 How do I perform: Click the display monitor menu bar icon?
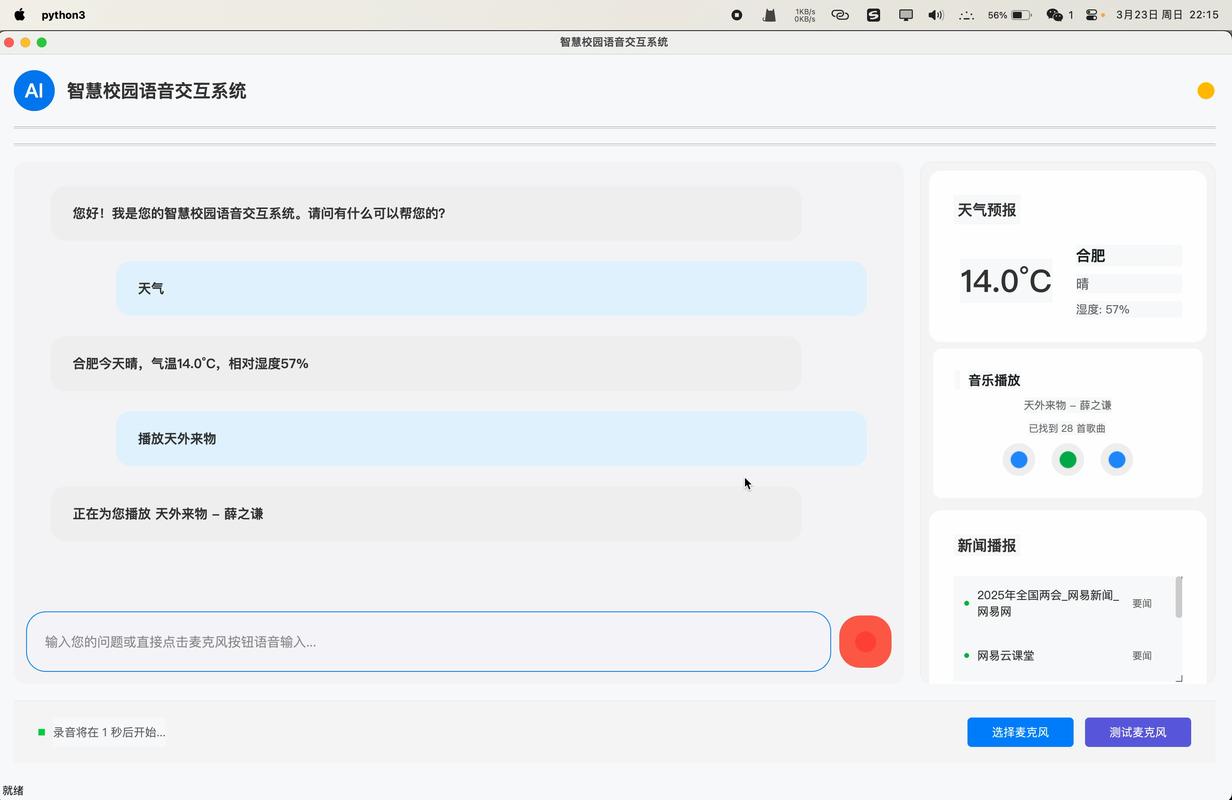(906, 15)
